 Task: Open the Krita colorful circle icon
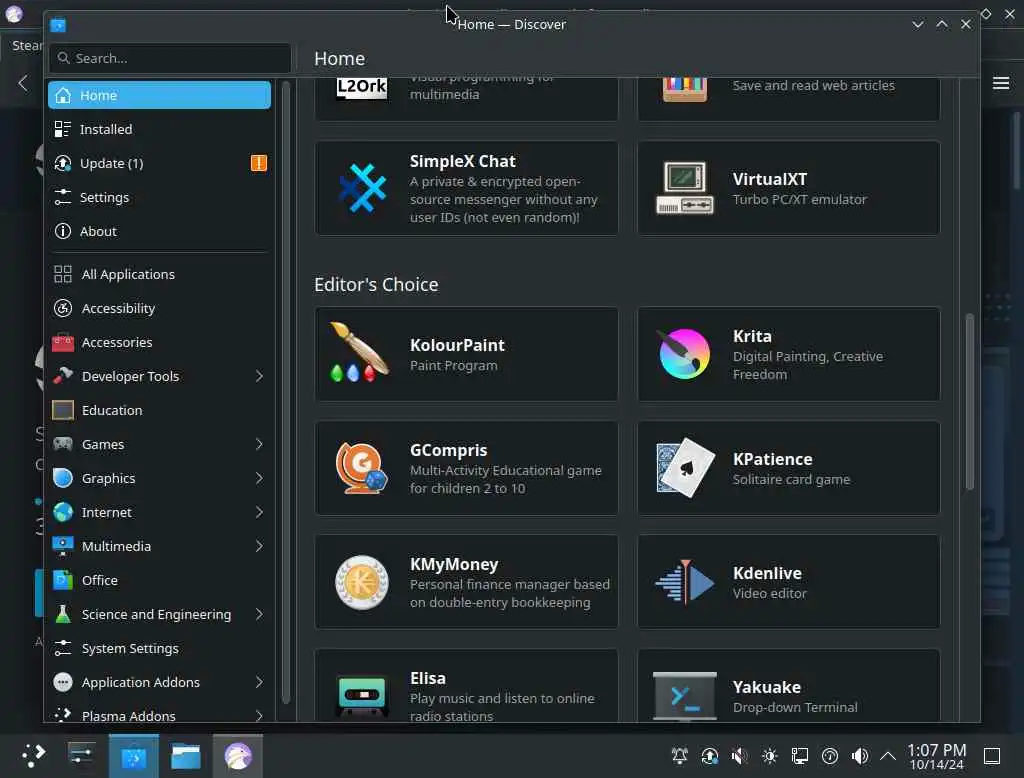pos(684,353)
